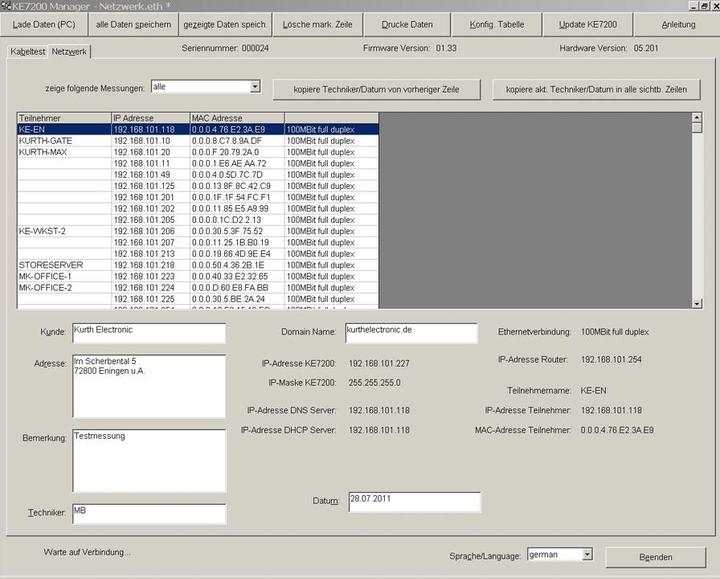This screenshot has height=579, width=720.
Task: Click MAC cell 0.0.0.F.20.78.2A.0
Action: point(237,152)
